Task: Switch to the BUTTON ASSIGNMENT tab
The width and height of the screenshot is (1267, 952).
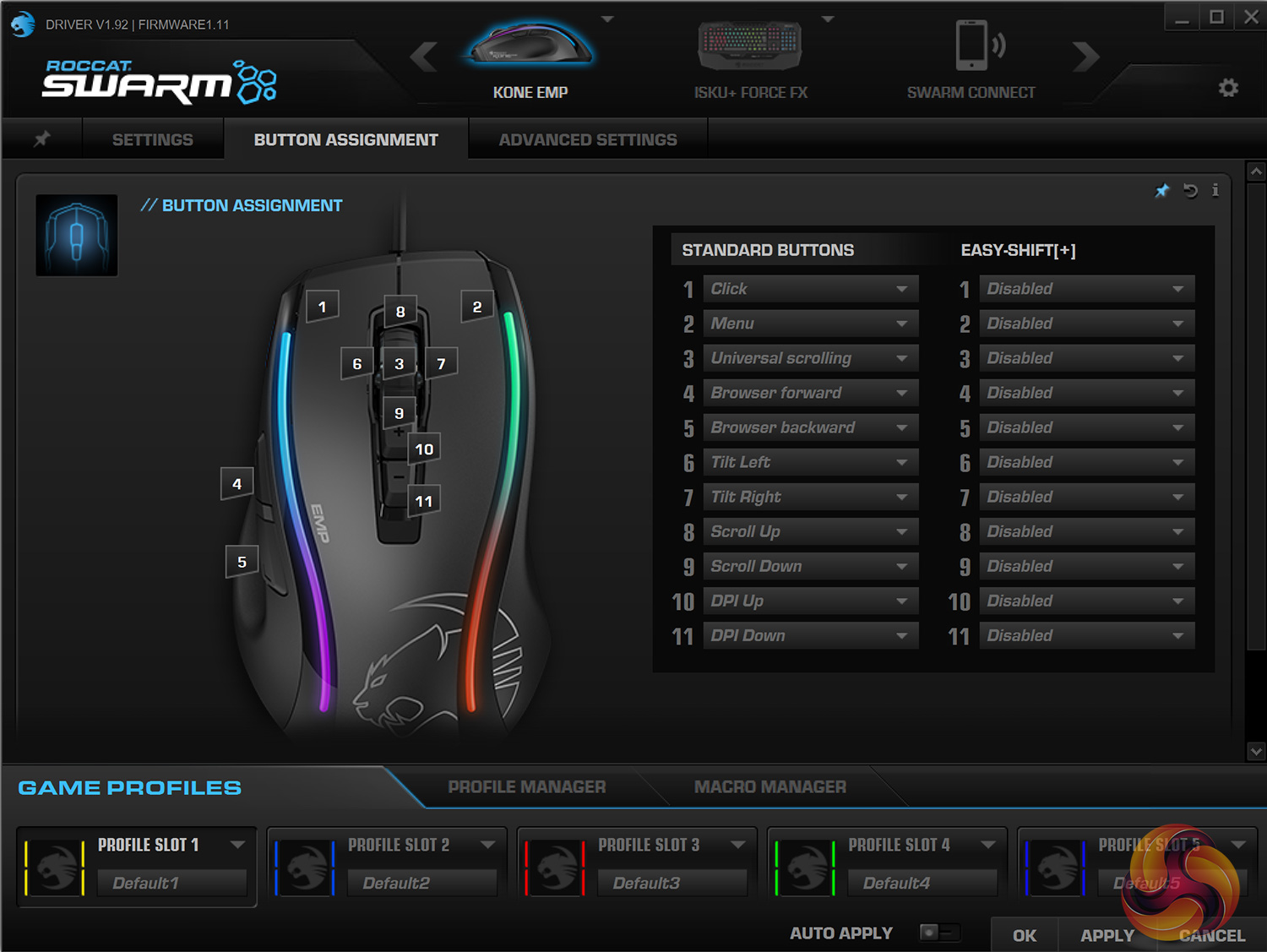Action: pos(346,139)
